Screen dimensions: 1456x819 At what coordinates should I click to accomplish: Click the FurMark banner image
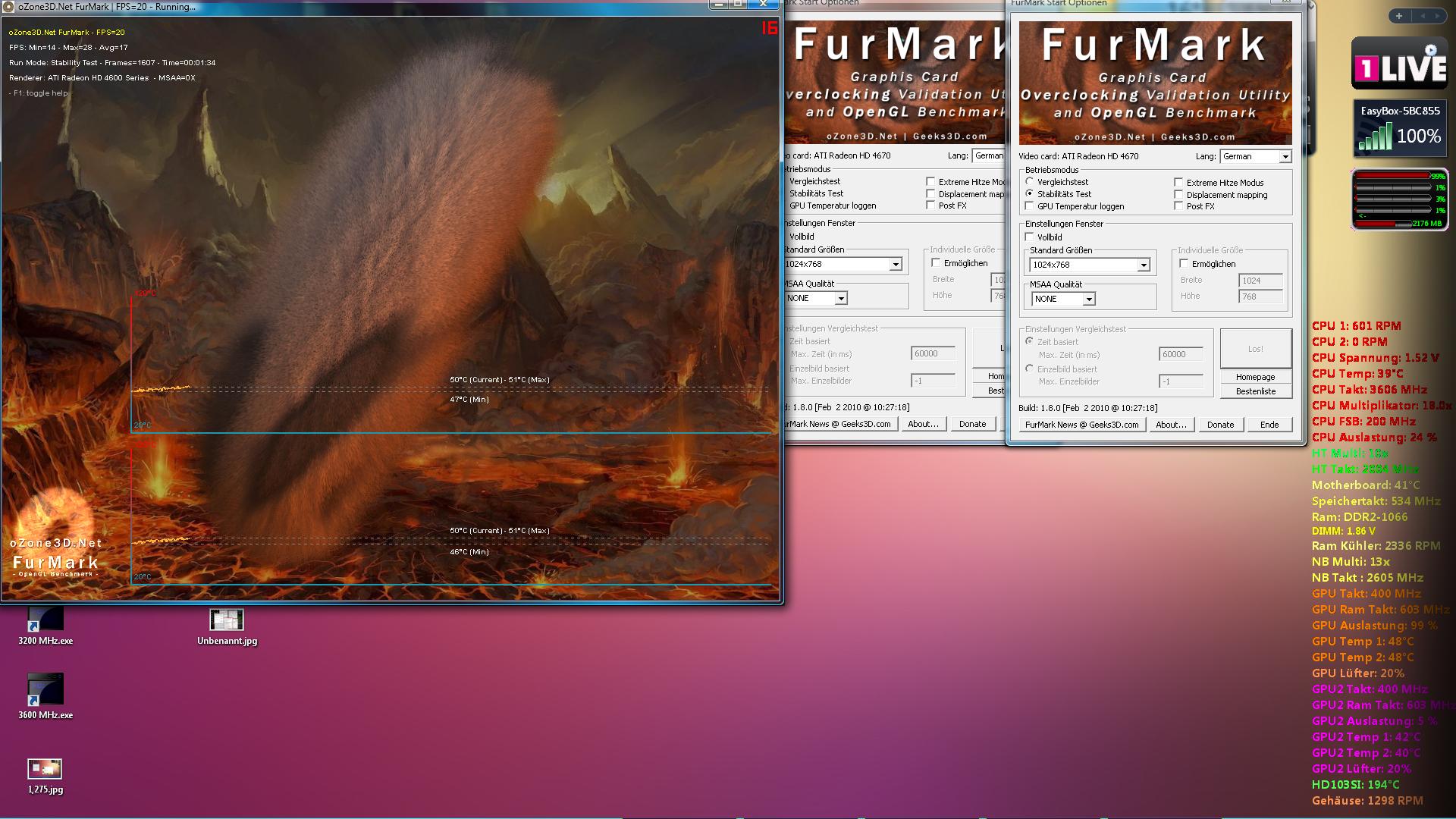tap(1155, 83)
